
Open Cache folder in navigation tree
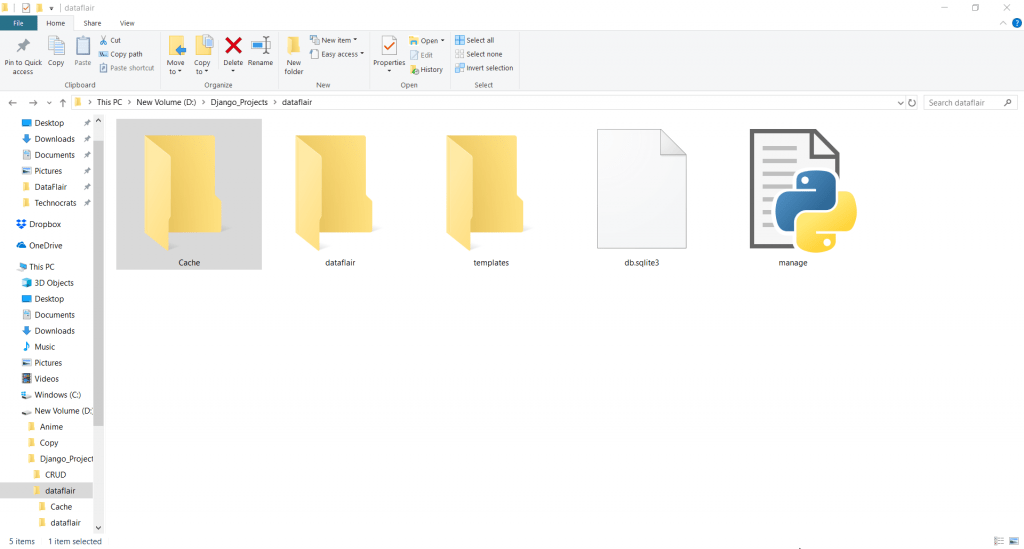click(56, 507)
